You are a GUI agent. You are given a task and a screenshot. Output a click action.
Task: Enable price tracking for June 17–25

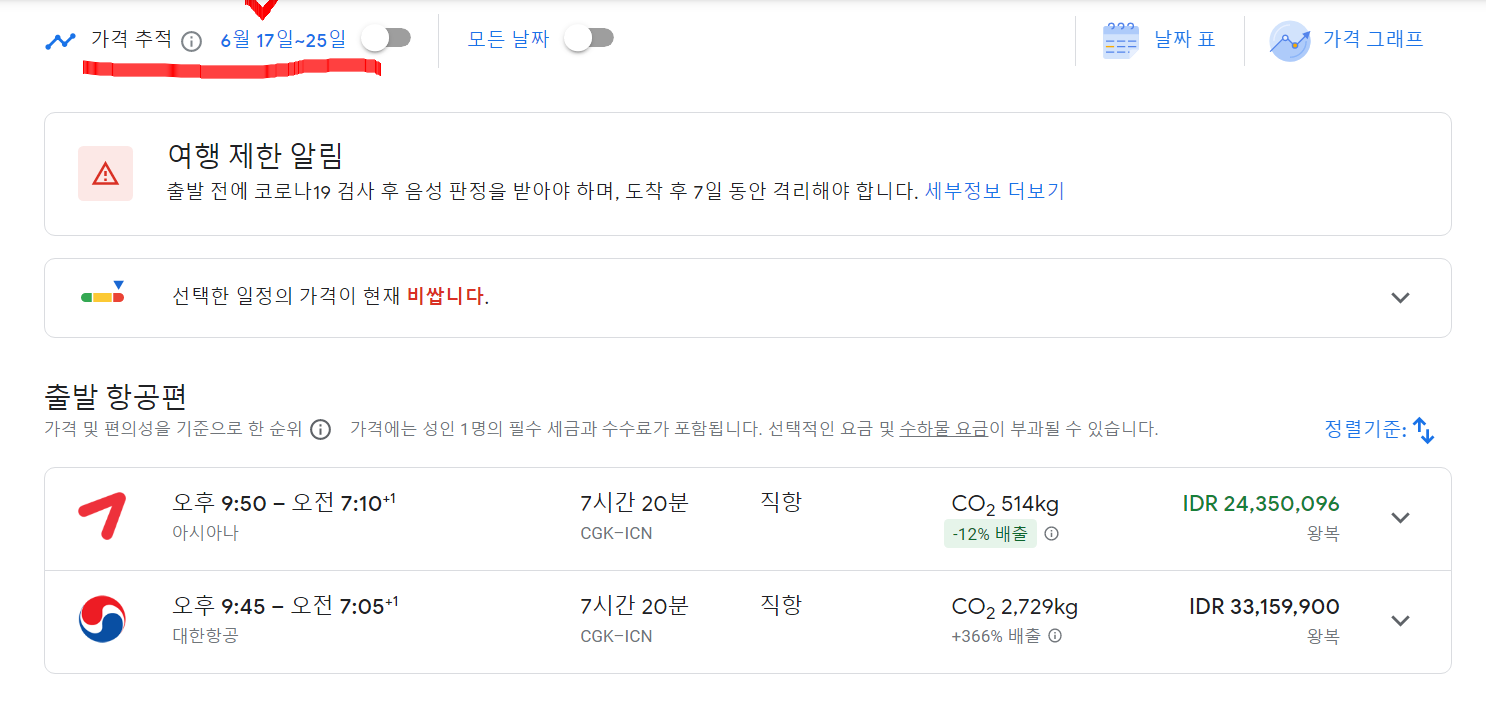click(x=386, y=38)
